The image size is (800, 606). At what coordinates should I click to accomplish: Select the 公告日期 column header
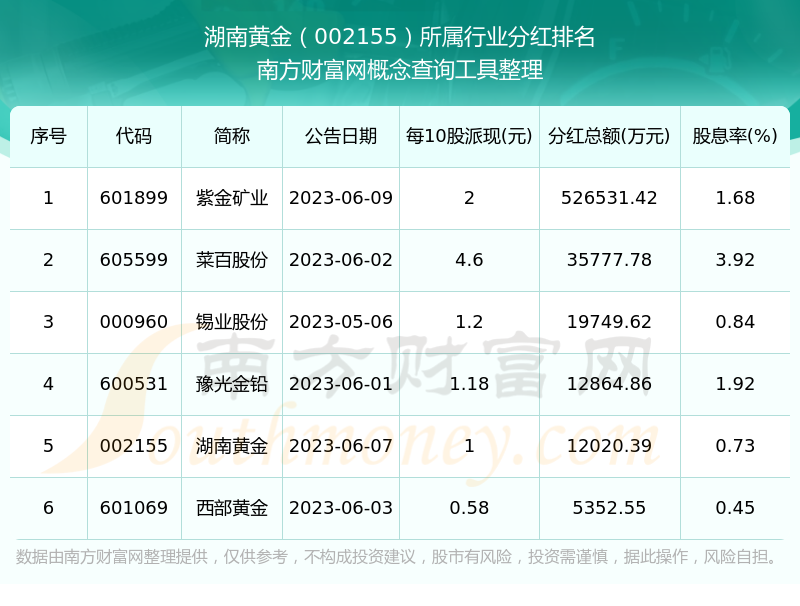(x=341, y=136)
